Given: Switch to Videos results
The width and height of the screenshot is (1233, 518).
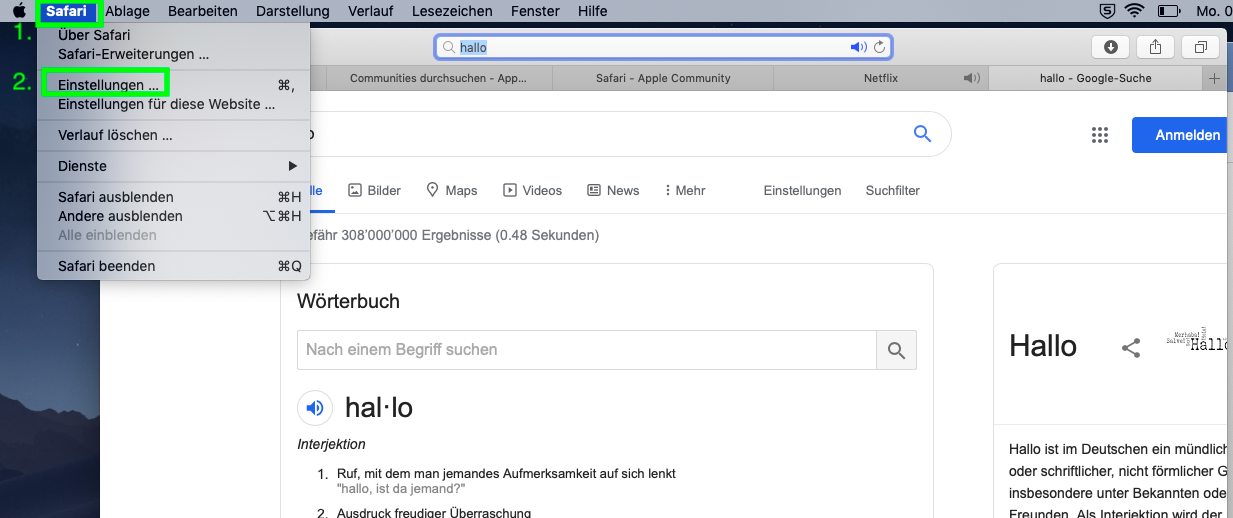Looking at the screenshot, I should 532,190.
